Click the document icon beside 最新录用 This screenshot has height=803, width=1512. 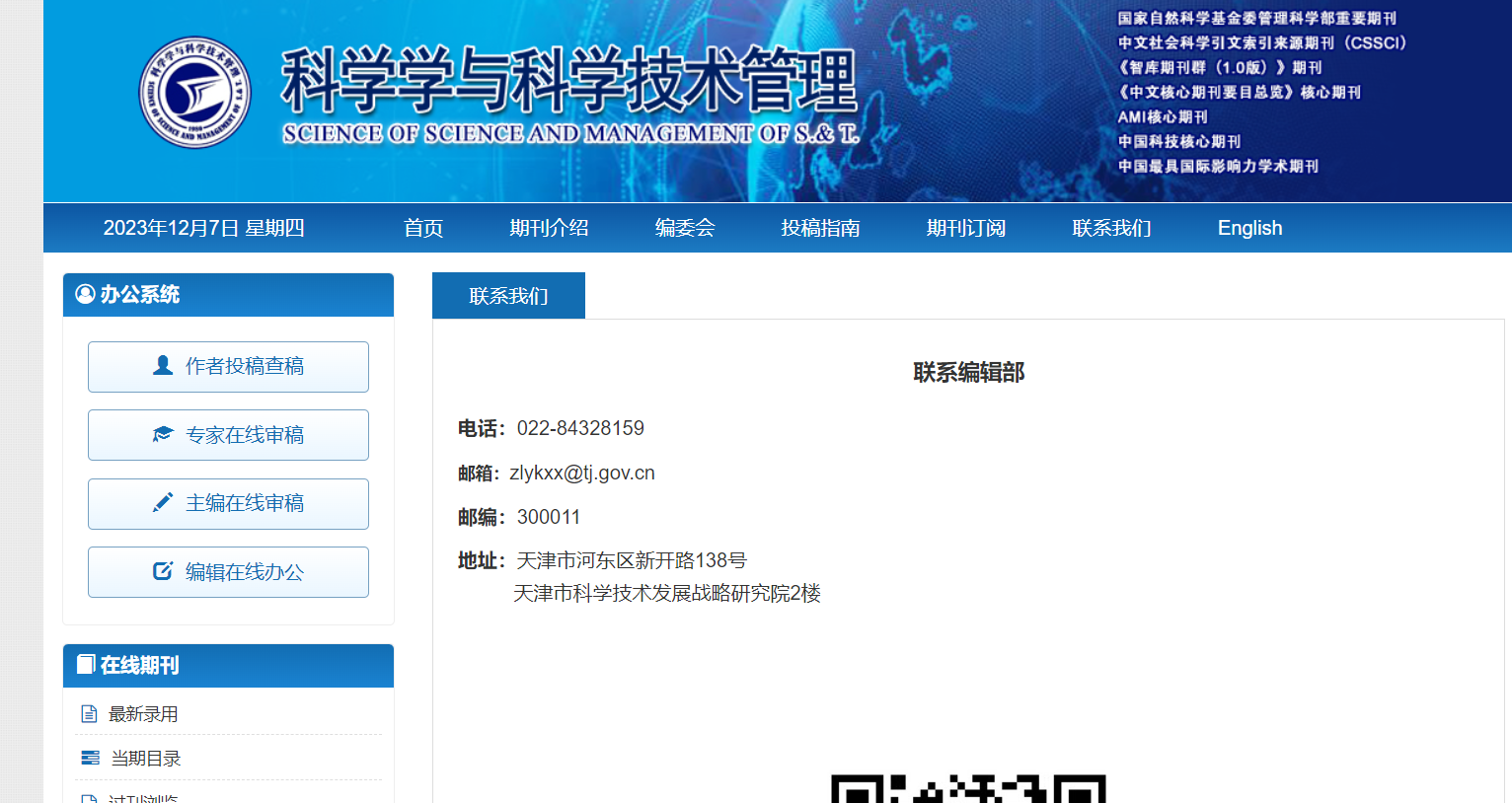89,714
